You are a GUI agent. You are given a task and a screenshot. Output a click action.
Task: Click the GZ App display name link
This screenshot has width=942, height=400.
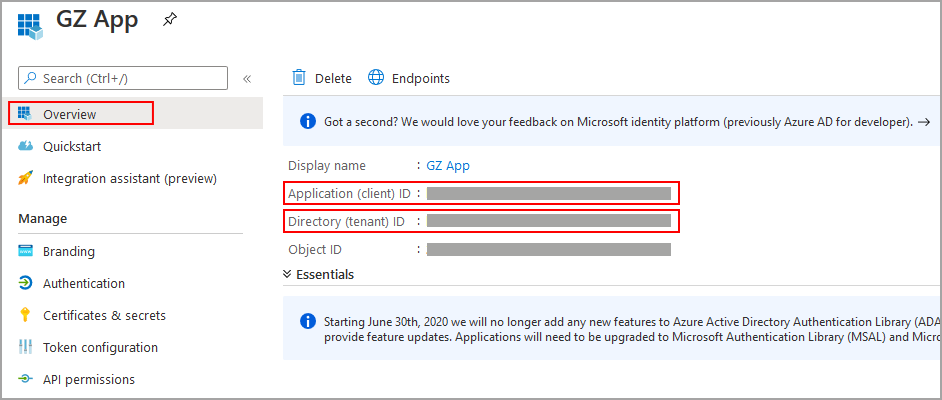(x=448, y=166)
